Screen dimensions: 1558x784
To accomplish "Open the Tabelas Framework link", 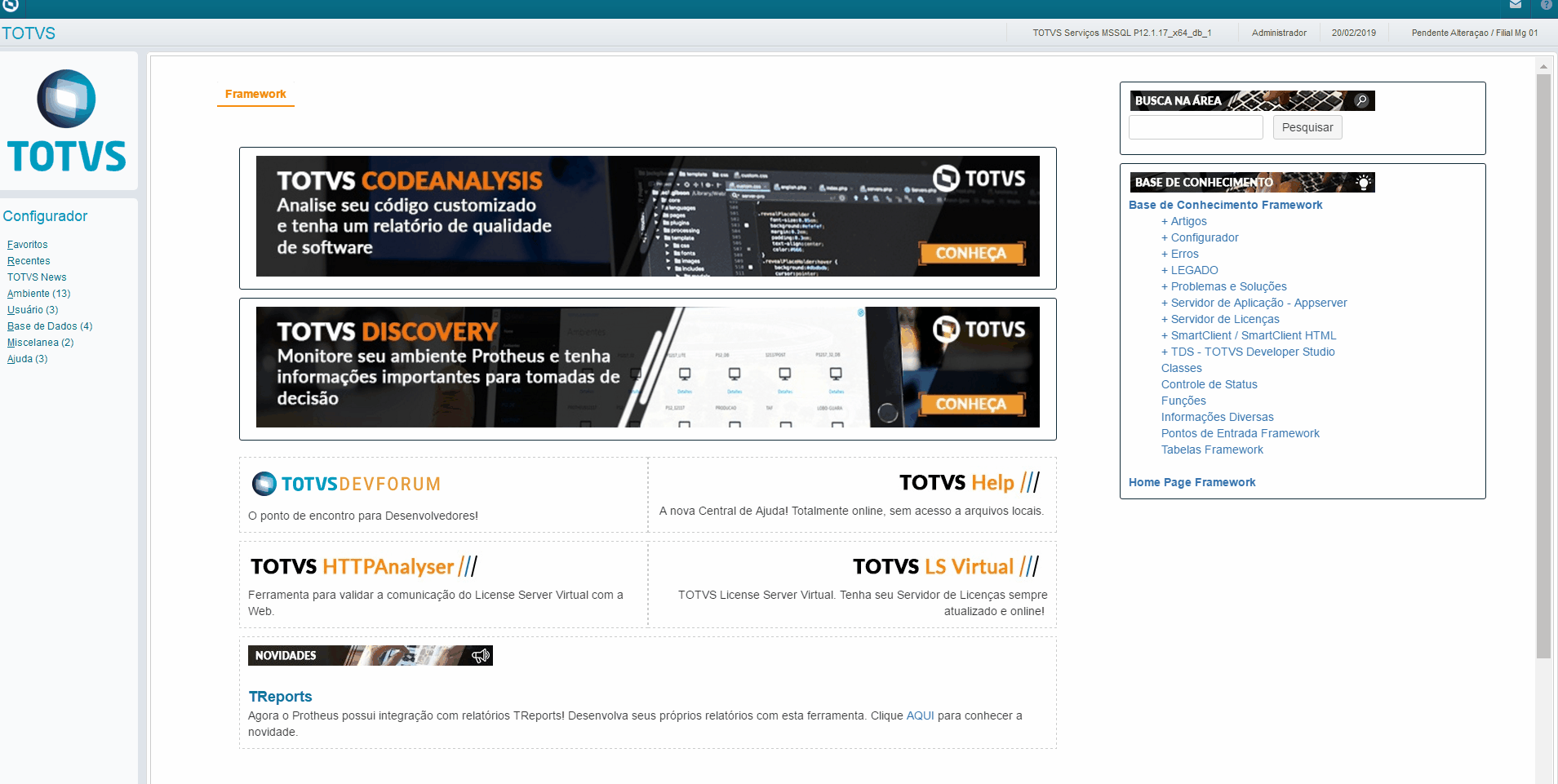I will coord(1212,450).
